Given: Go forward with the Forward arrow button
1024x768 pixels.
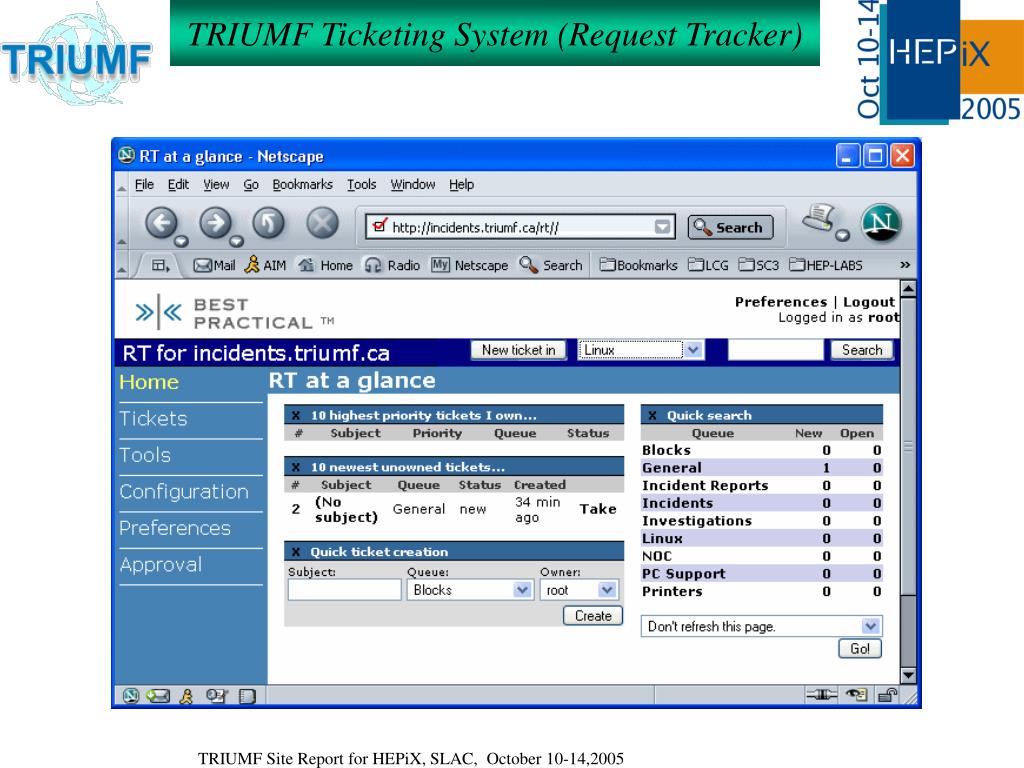Looking at the screenshot, I should (x=216, y=223).
